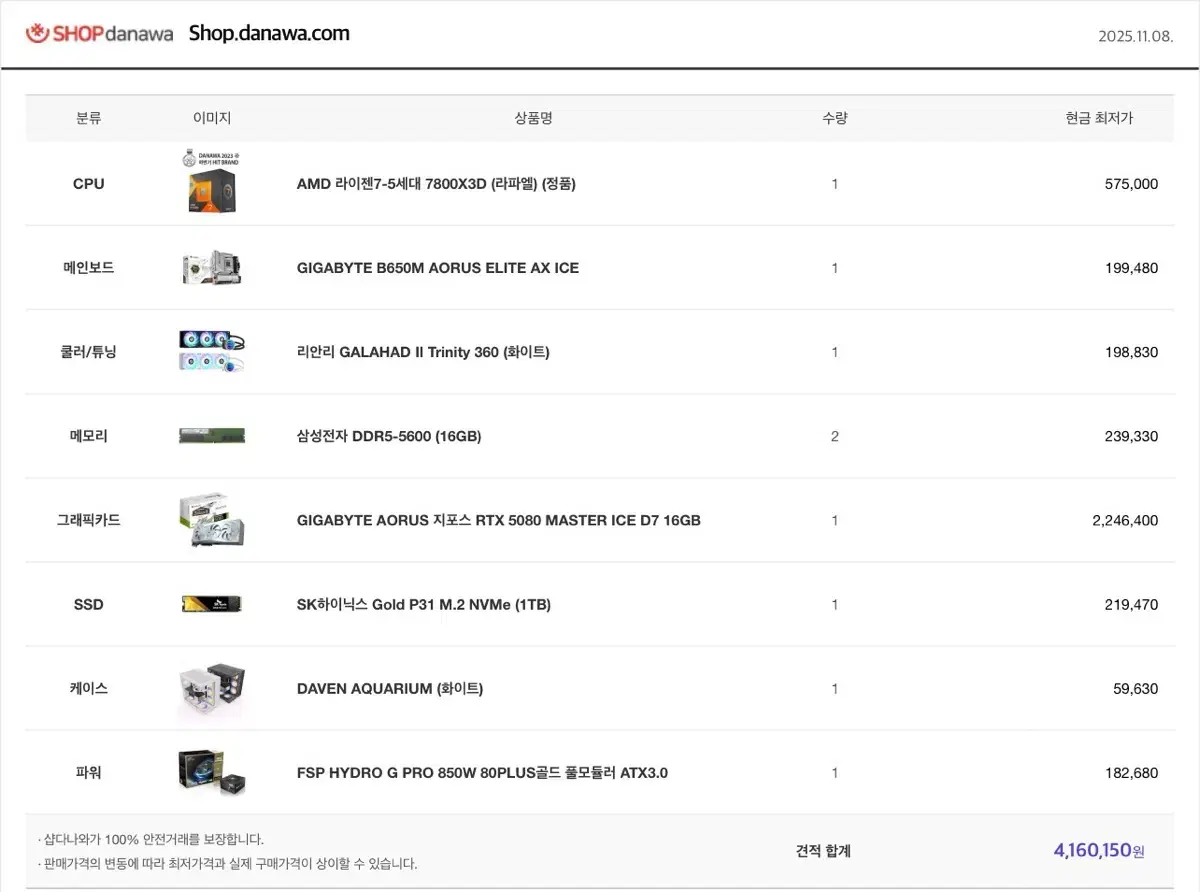This screenshot has height=892, width=1200.
Task: Click the 이미지 column header
Action: pyautogui.click(x=212, y=118)
